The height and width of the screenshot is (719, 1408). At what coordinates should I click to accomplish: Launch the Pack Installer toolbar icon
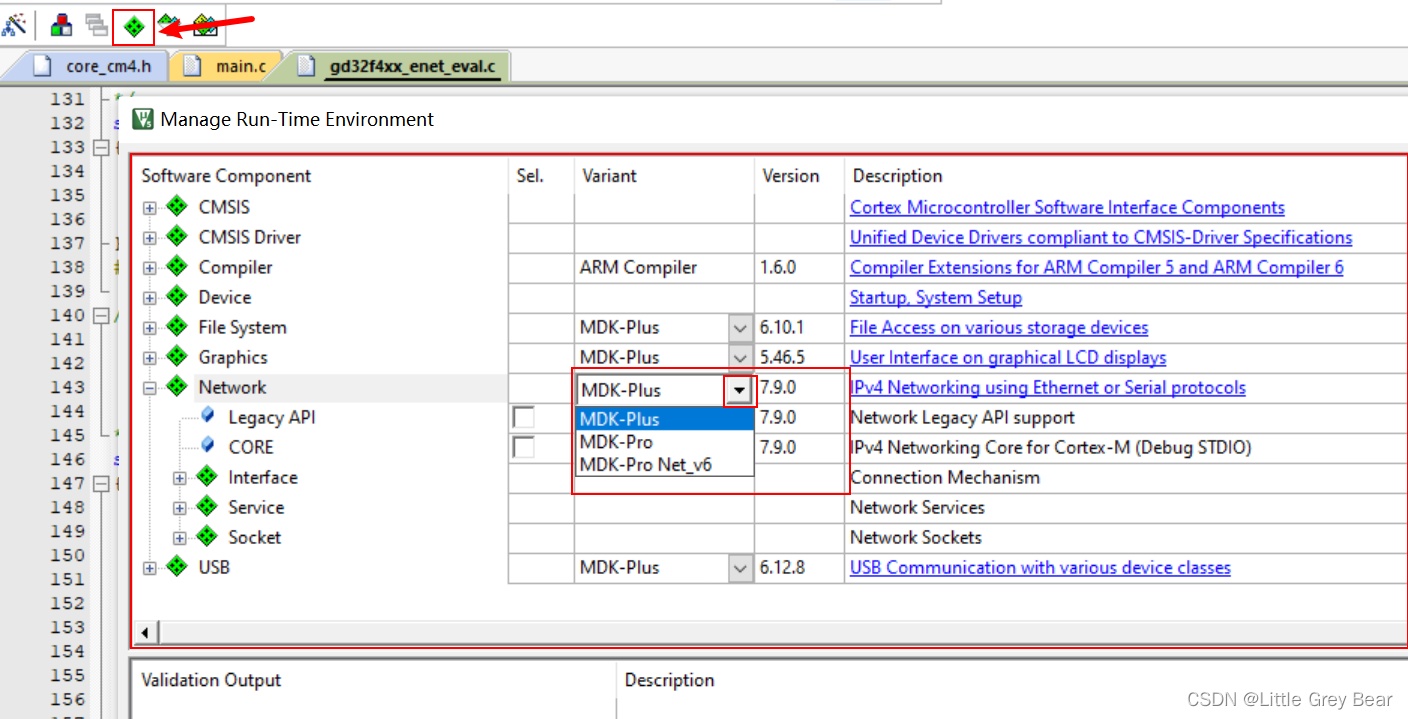click(205, 25)
